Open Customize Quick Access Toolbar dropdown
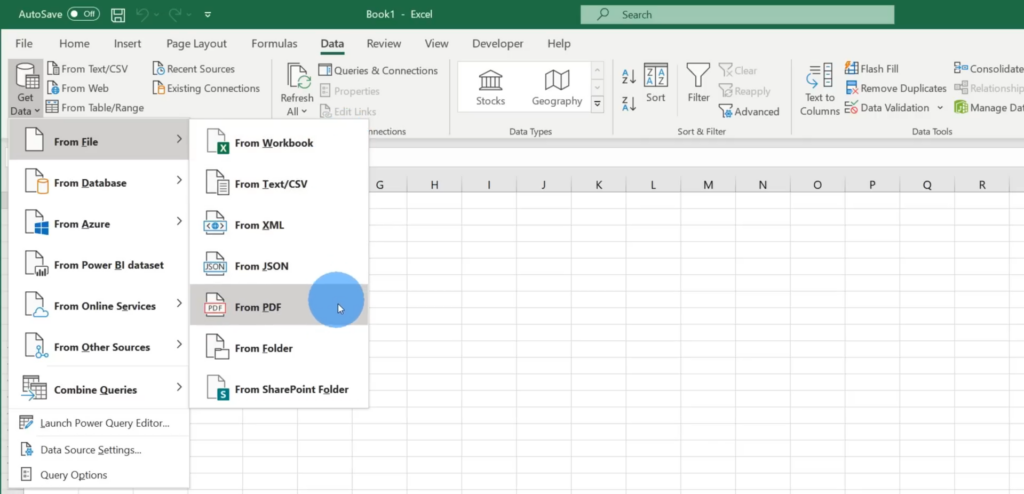This screenshot has width=1024, height=494. point(208,14)
